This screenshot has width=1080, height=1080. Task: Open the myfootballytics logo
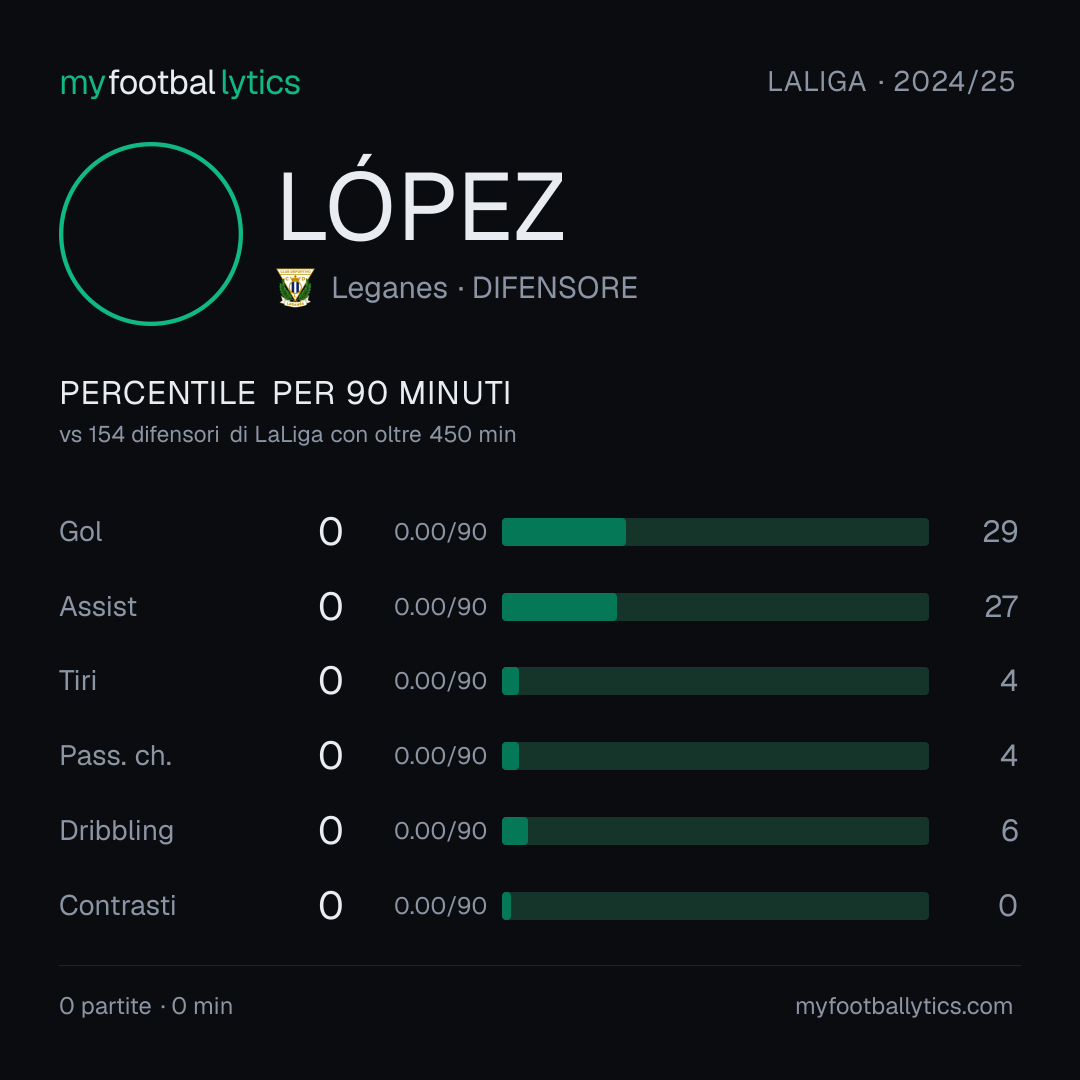[x=180, y=83]
